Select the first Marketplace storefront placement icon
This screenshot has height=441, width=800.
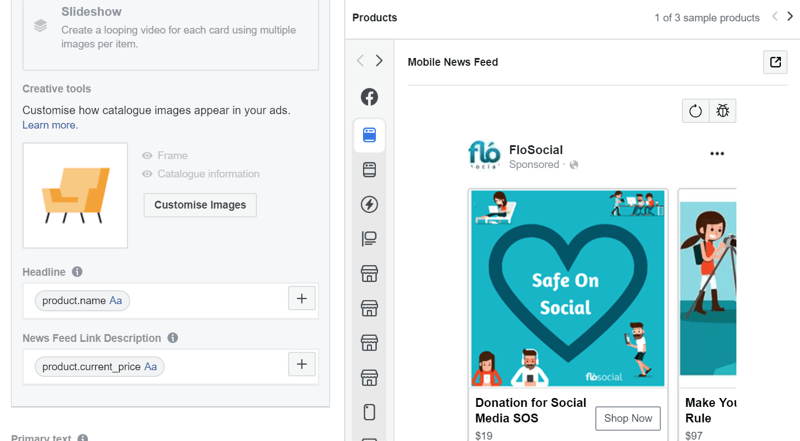369,273
